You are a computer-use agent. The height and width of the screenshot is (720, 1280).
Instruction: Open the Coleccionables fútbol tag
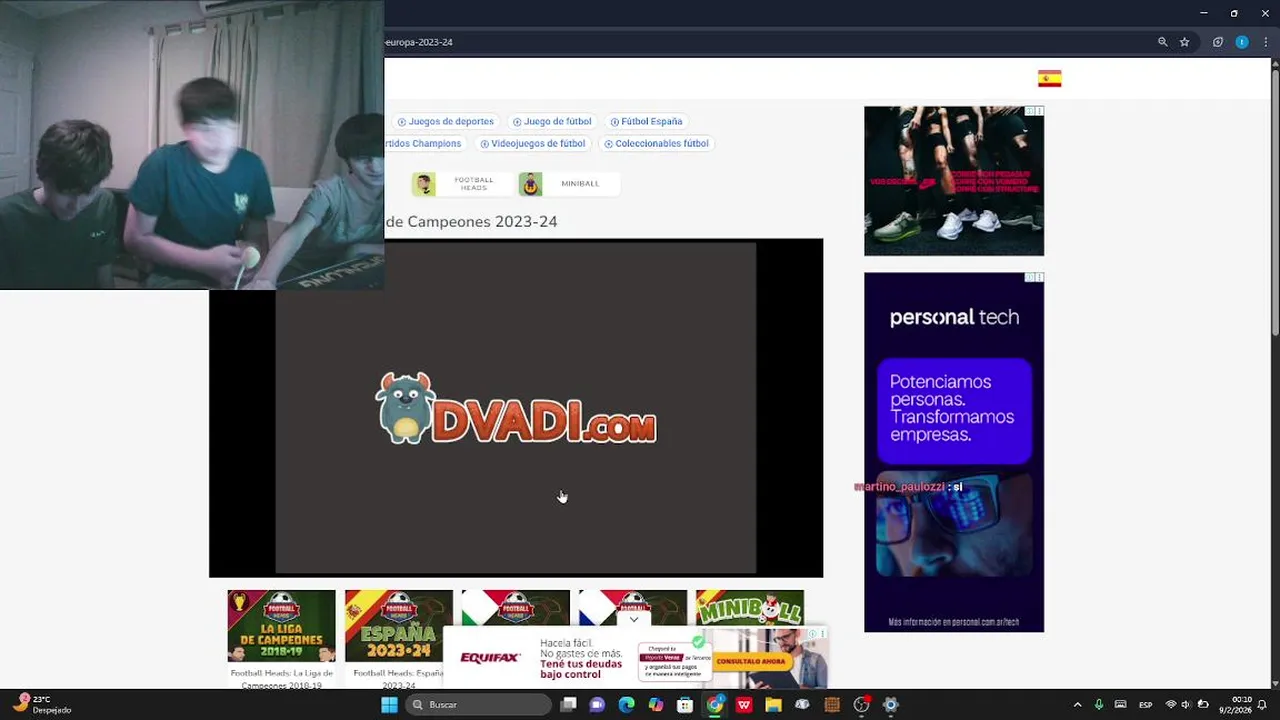[656, 143]
